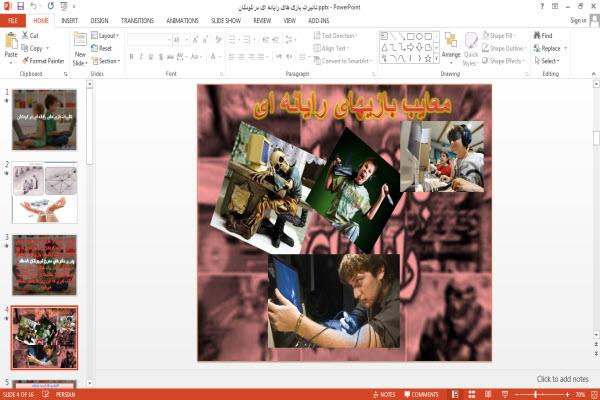Collapse the ribbon with the arrow

[593, 74]
